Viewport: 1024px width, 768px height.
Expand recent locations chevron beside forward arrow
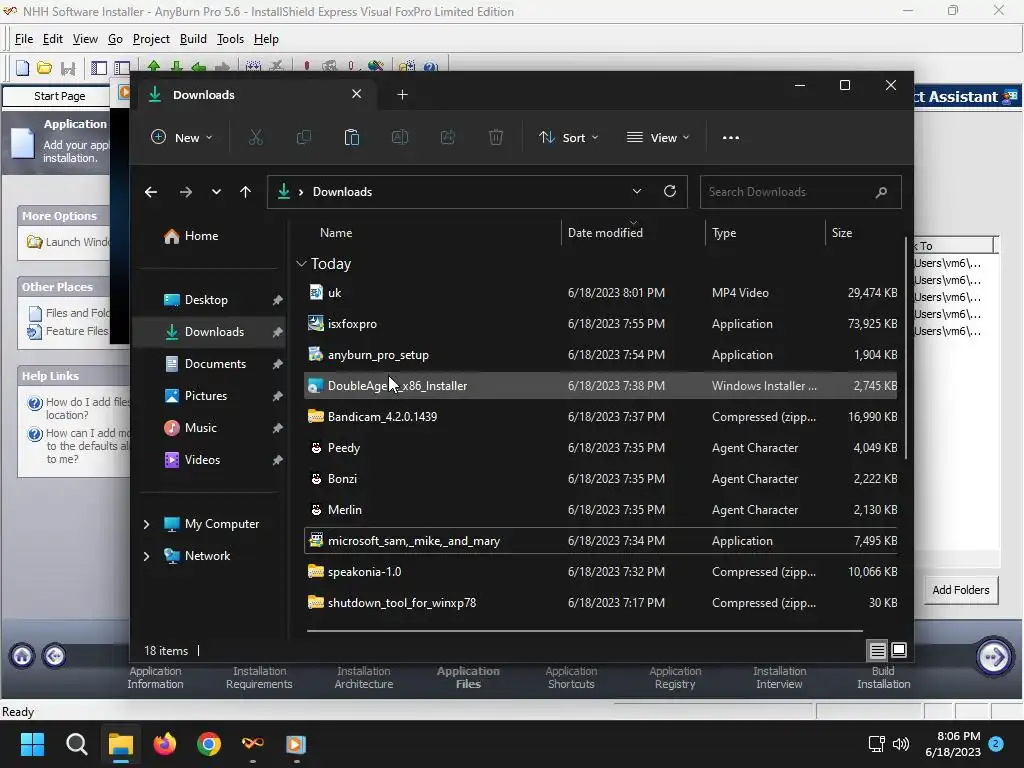(216, 192)
